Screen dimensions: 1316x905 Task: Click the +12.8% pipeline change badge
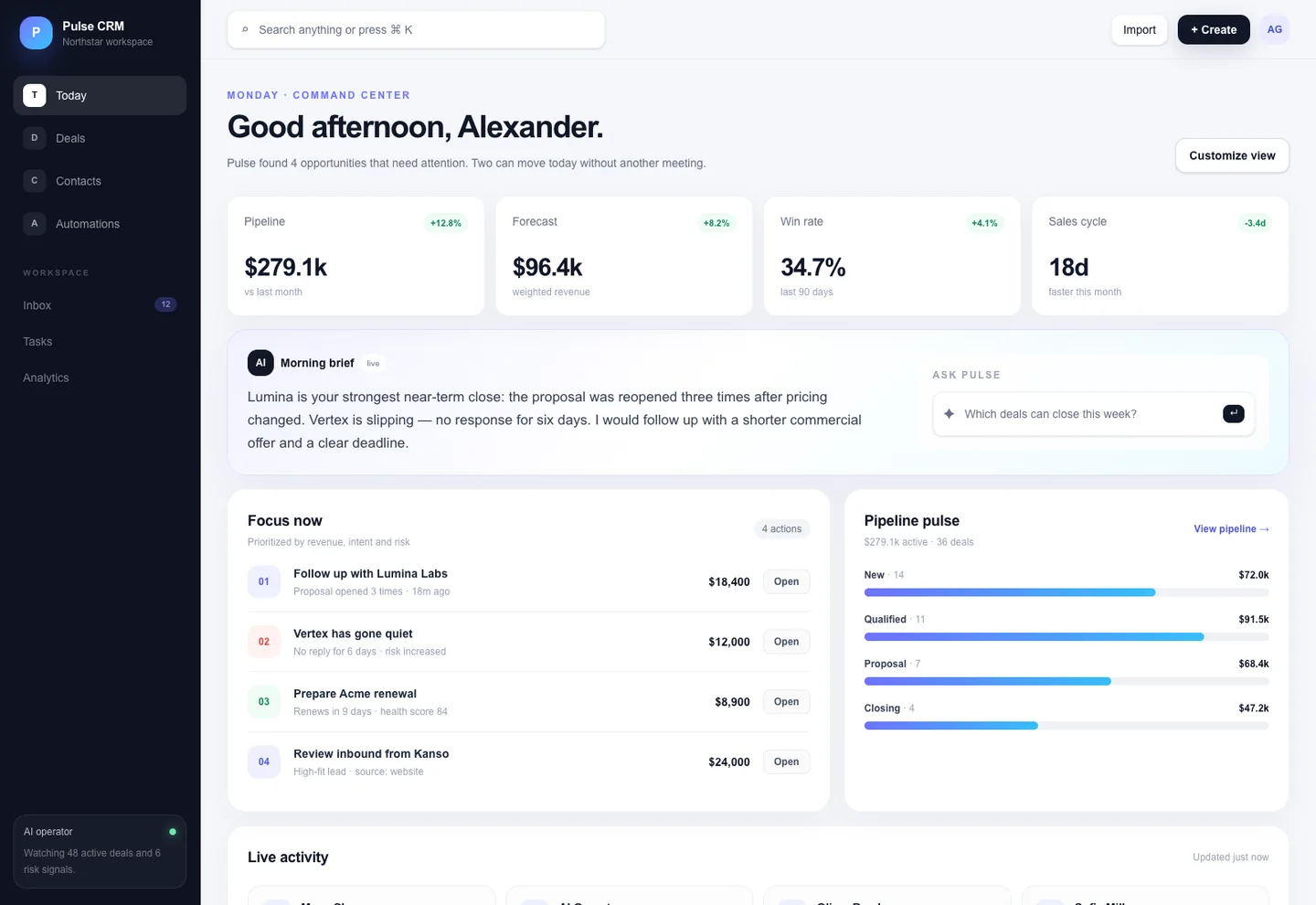click(446, 223)
